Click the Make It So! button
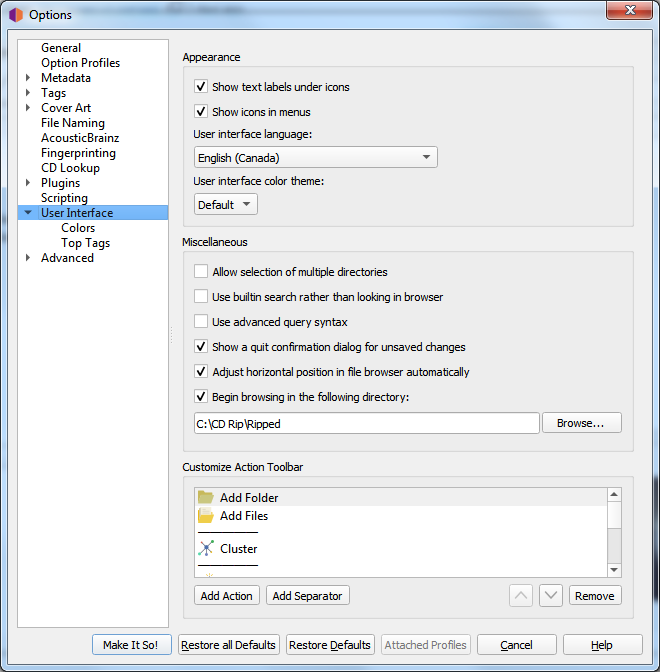Image resolution: width=660 pixels, height=672 pixels. (131, 645)
